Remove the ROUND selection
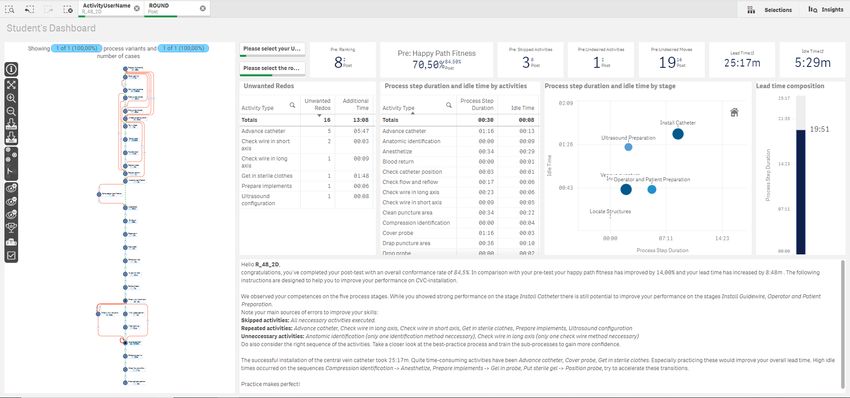This screenshot has height=398, width=850. tap(203, 8)
